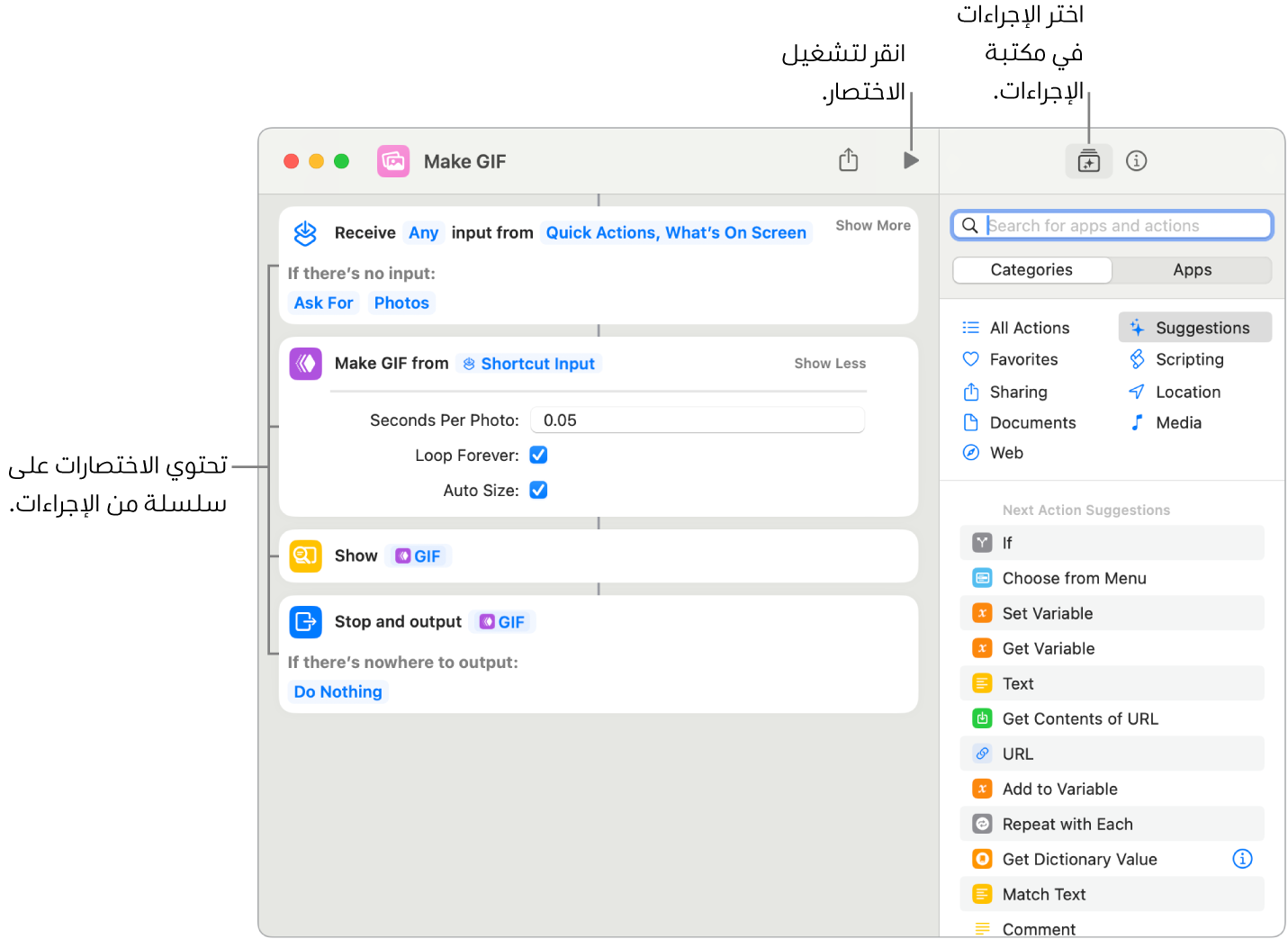1288x939 pixels.
Task: Select the Scripting category icon
Action: 1137,358
